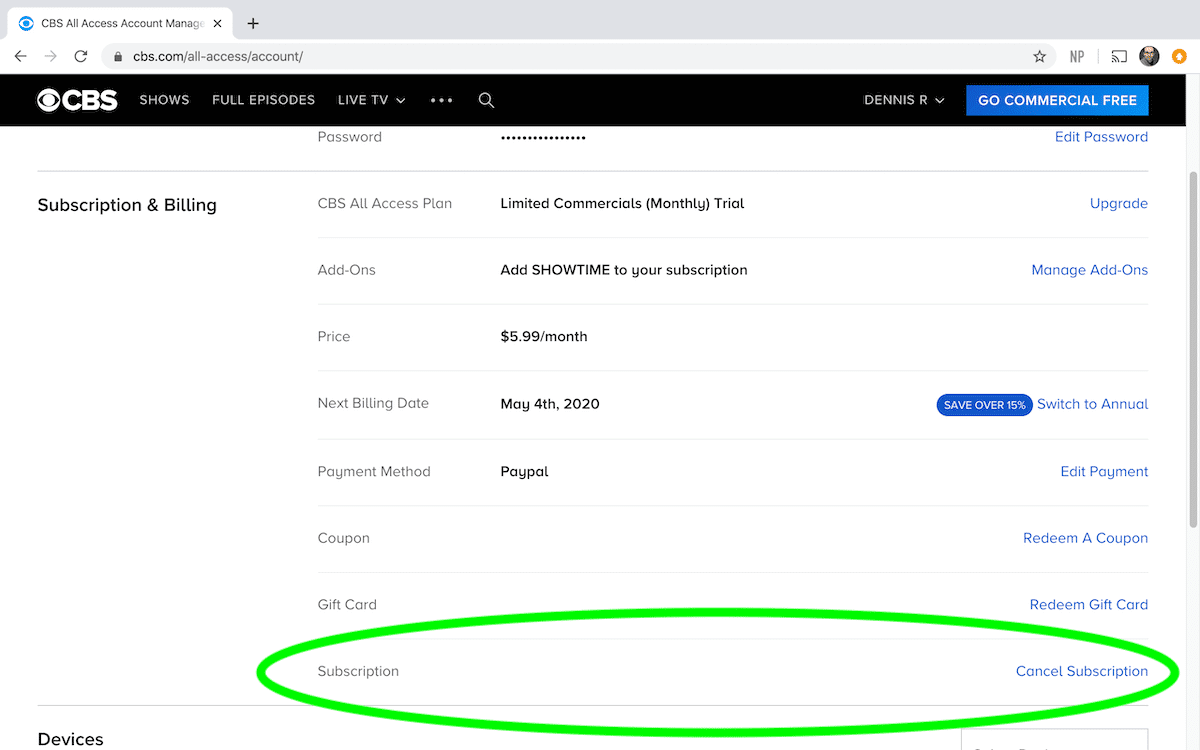Click the 'Price' row label
This screenshot has width=1200, height=750.
[334, 337]
